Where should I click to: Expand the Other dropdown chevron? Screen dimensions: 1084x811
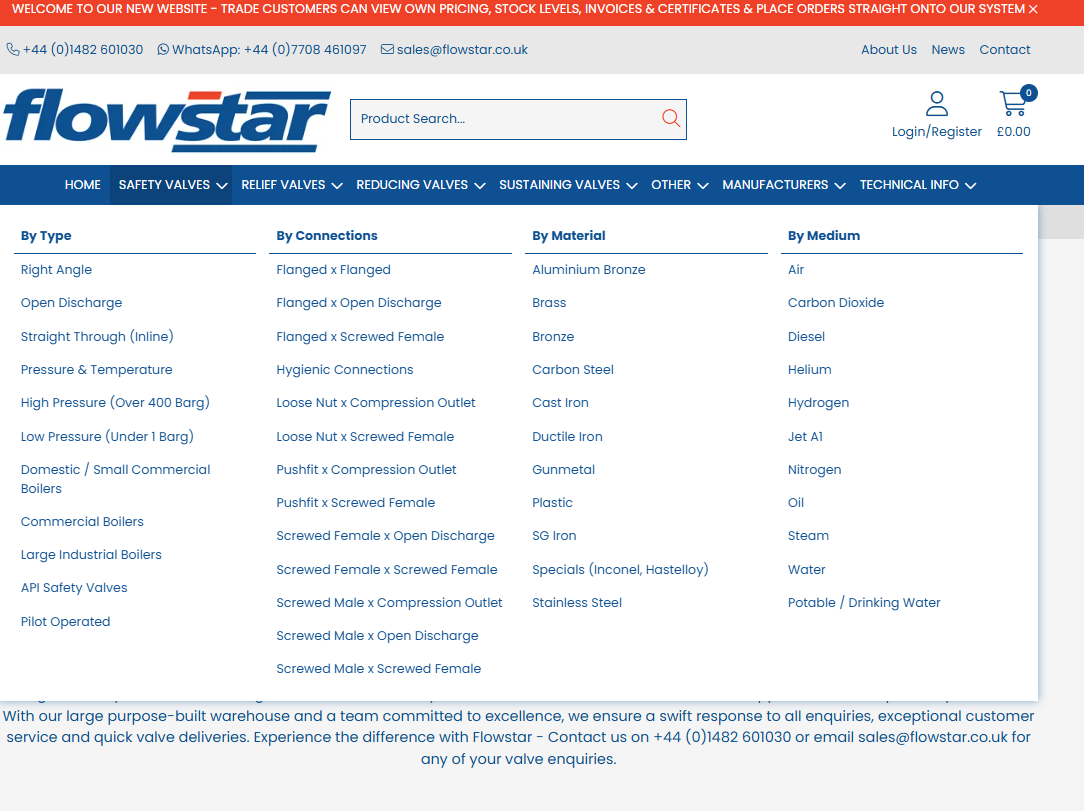tap(702, 185)
